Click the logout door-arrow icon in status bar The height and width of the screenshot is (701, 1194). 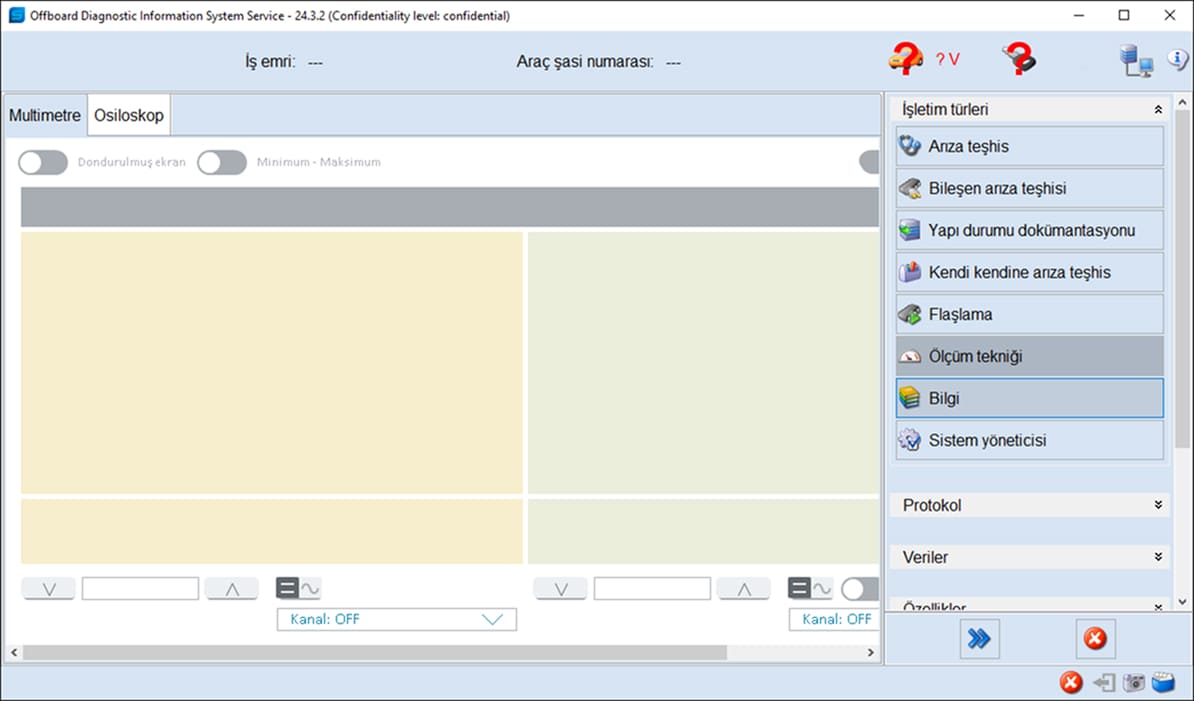click(x=1103, y=683)
